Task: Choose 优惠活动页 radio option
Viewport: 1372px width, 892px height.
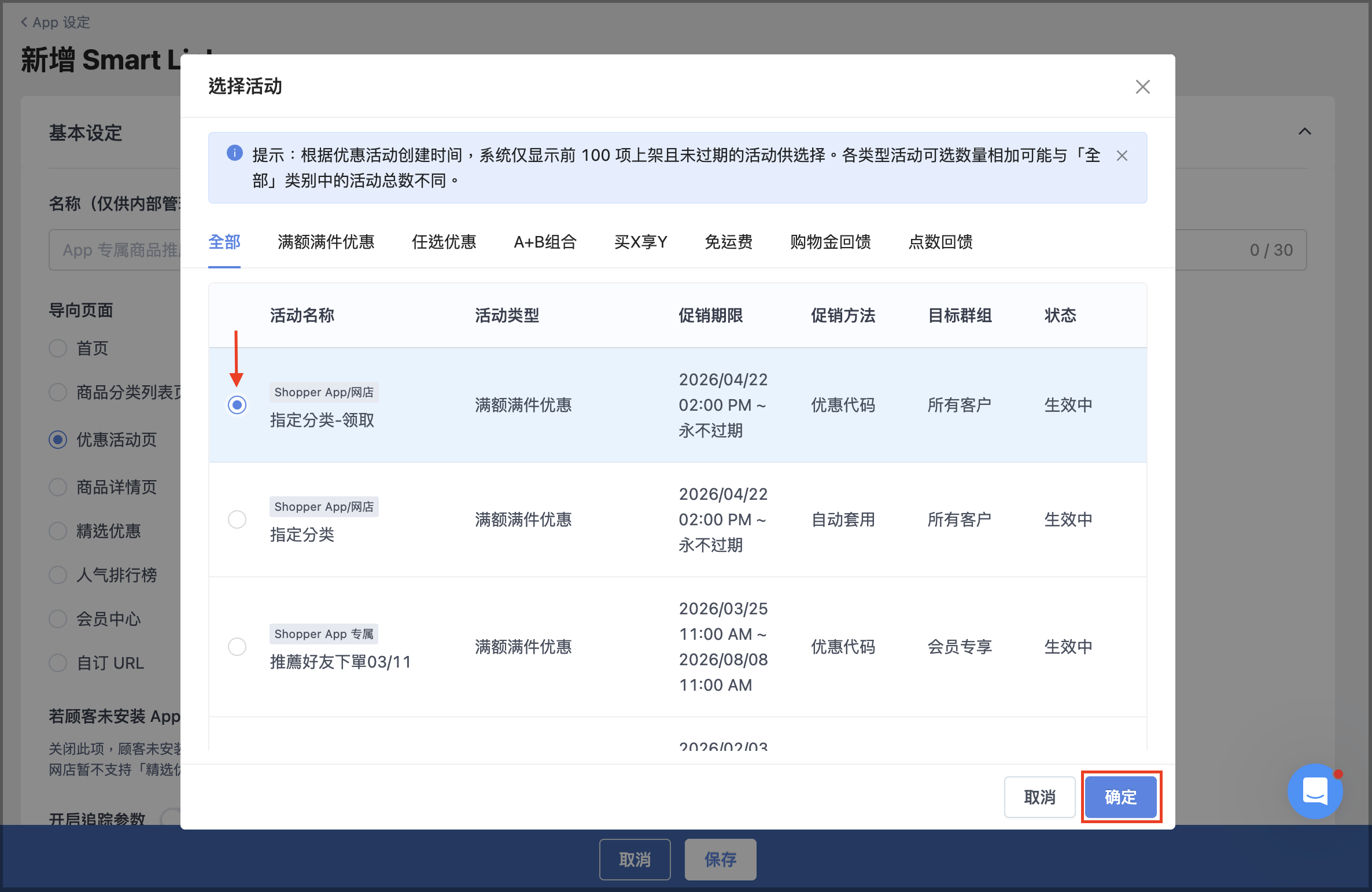Action: (58, 440)
